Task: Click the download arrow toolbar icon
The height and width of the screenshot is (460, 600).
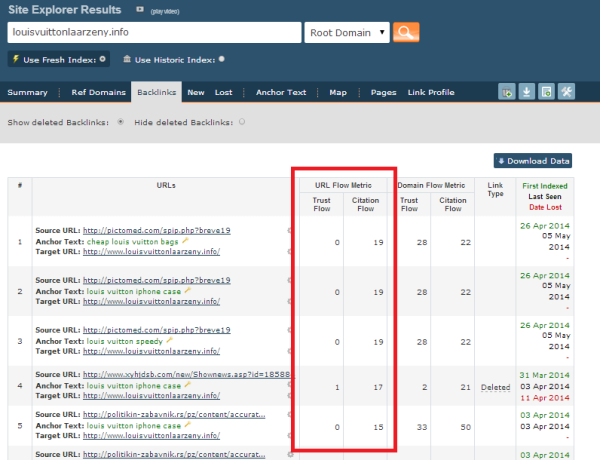Action: pyautogui.click(x=527, y=92)
